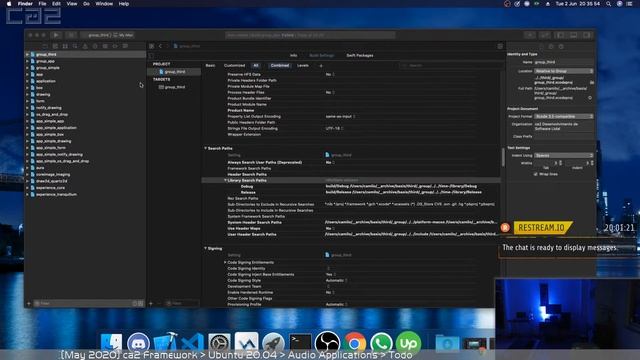Toggle the Wrap lines checkbox
The image size is (640, 360).
pyautogui.click(x=536, y=174)
